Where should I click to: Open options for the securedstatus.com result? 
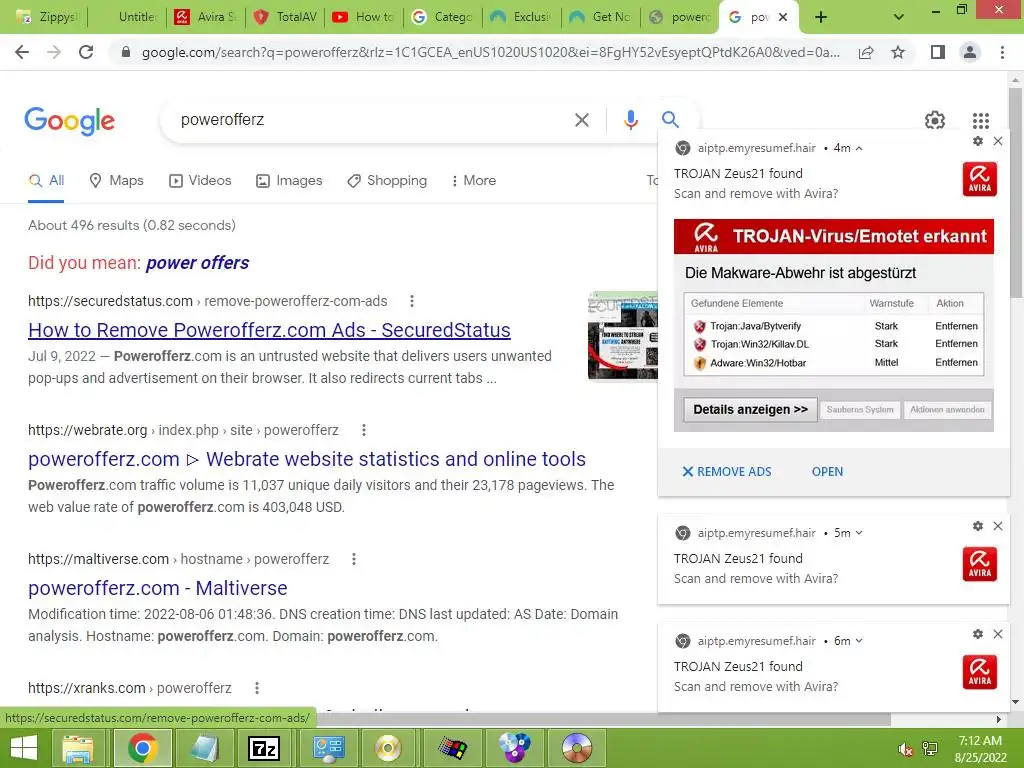(x=411, y=301)
